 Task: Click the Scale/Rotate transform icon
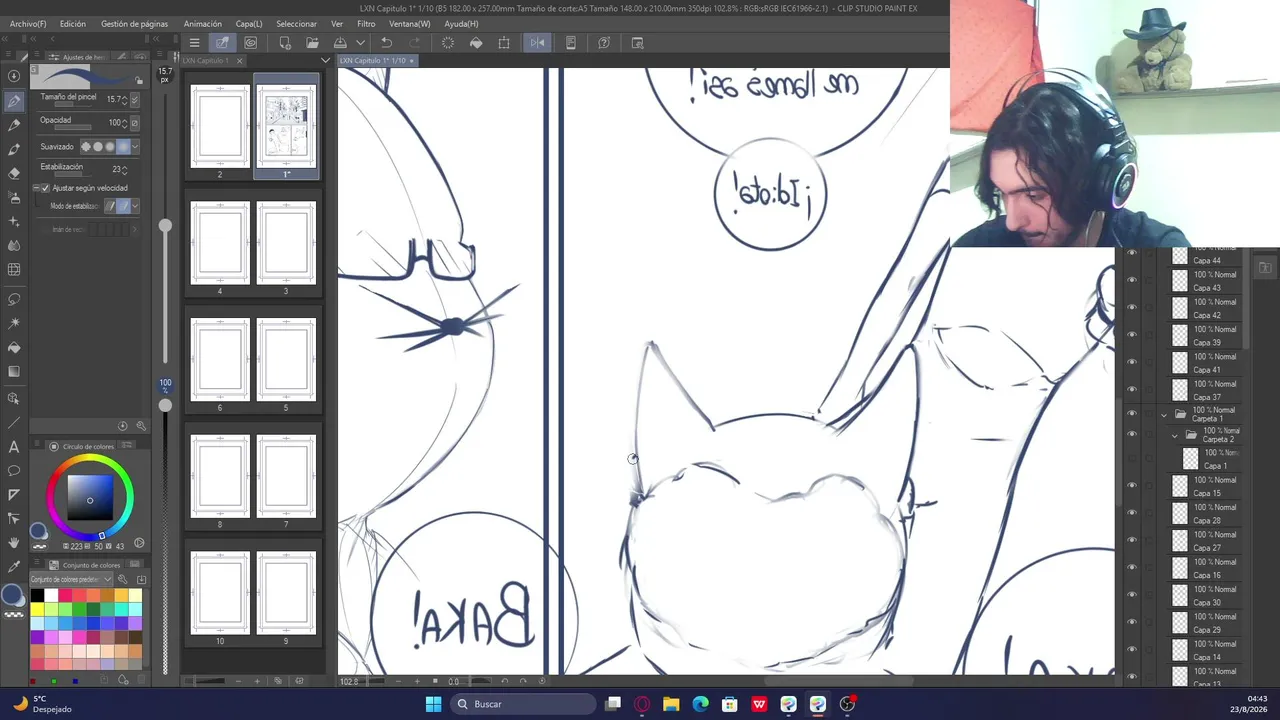click(x=504, y=43)
